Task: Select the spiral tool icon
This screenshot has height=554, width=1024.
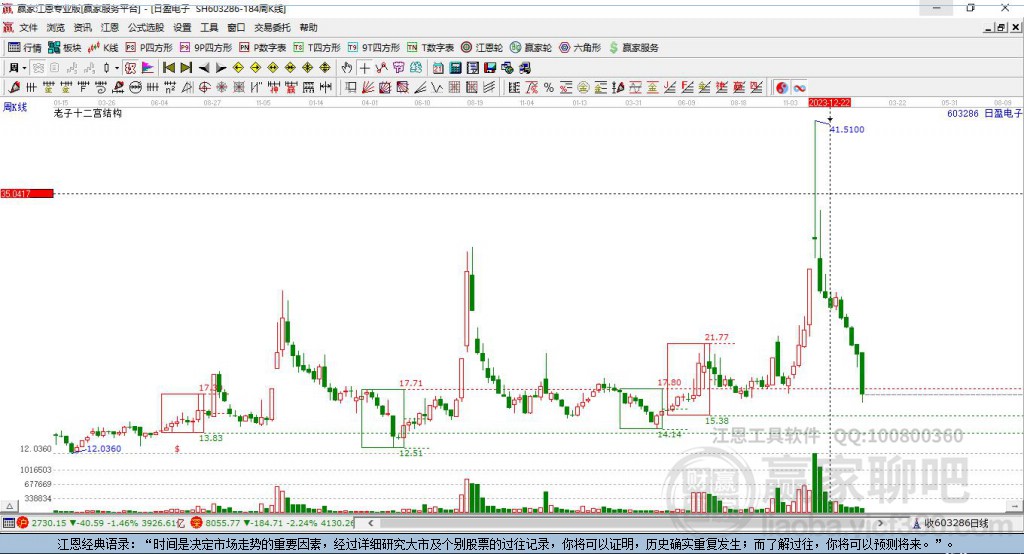Action: tap(101, 88)
